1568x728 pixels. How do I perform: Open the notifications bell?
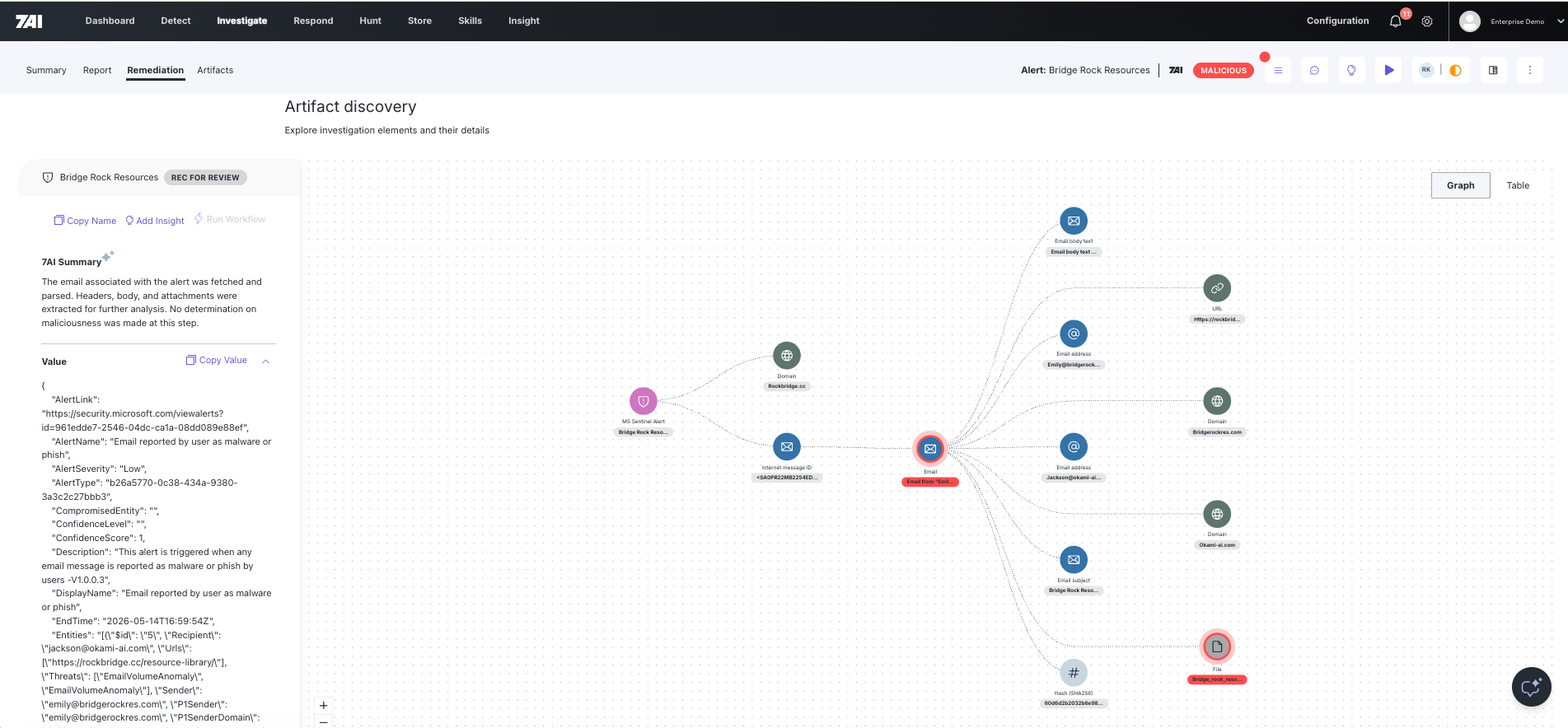[x=1395, y=21]
